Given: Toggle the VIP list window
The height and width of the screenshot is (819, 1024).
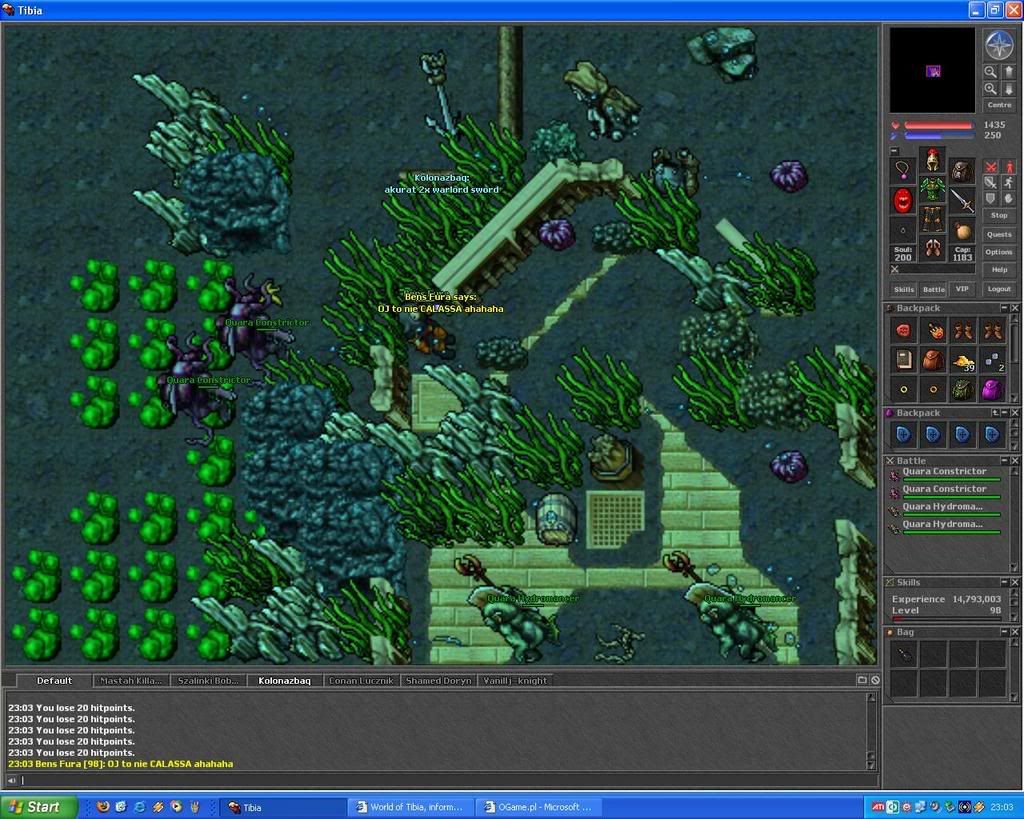Looking at the screenshot, I should [x=962, y=289].
